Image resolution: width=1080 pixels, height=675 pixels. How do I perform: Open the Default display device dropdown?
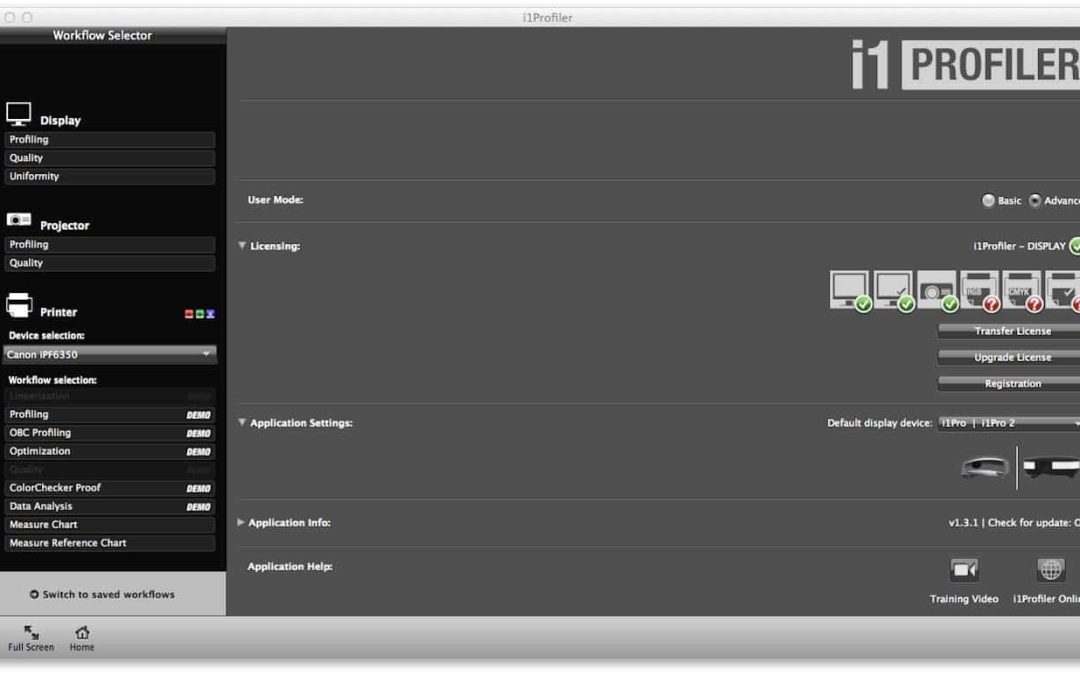pyautogui.click(x=1008, y=423)
